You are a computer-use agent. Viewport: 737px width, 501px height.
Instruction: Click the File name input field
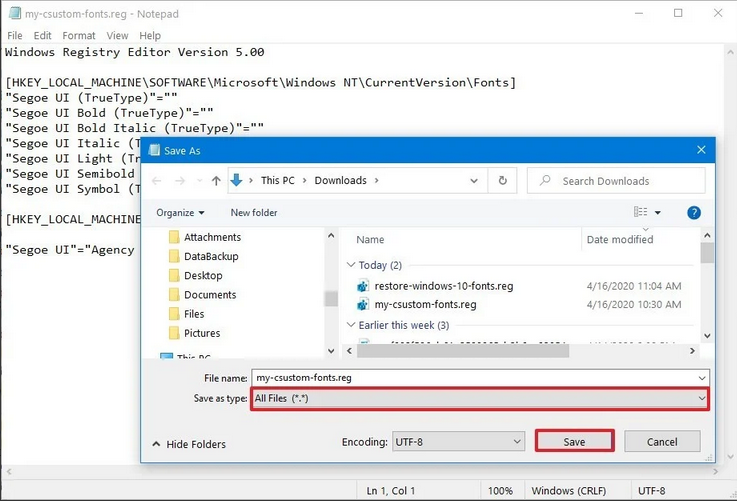coord(480,378)
